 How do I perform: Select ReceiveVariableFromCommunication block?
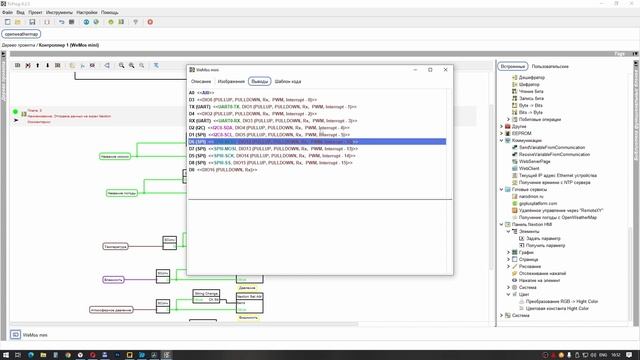pos(554,154)
